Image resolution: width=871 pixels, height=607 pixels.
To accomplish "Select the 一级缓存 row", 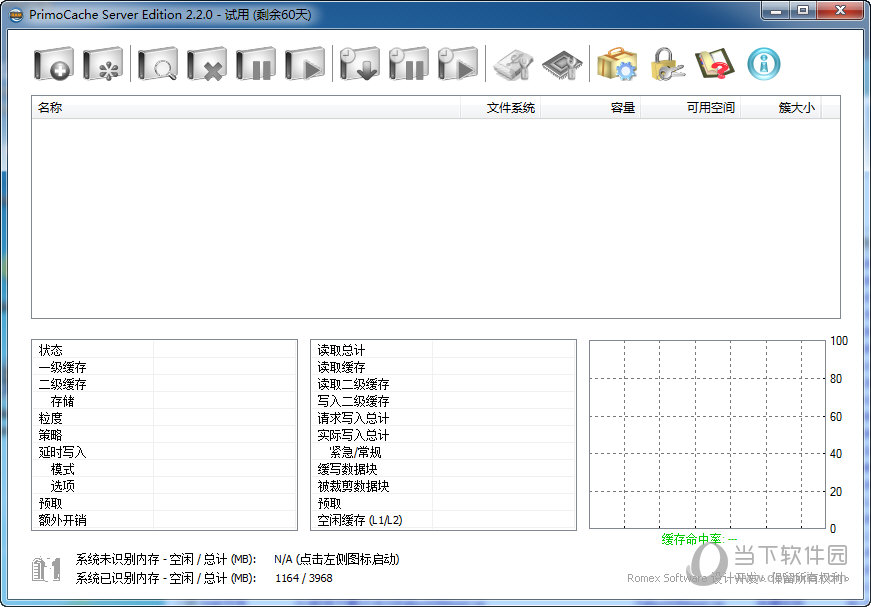I will click(164, 367).
